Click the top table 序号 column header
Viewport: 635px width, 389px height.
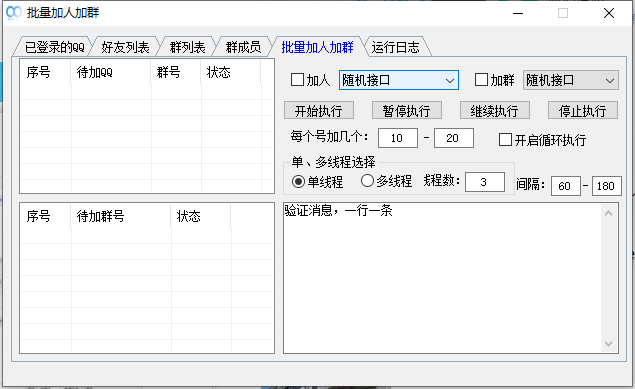(45, 72)
